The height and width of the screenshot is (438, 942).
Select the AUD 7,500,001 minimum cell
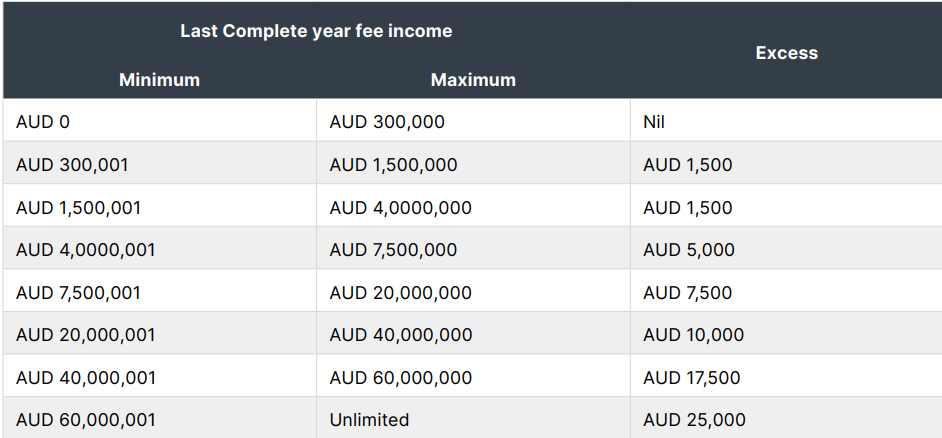click(x=78, y=293)
